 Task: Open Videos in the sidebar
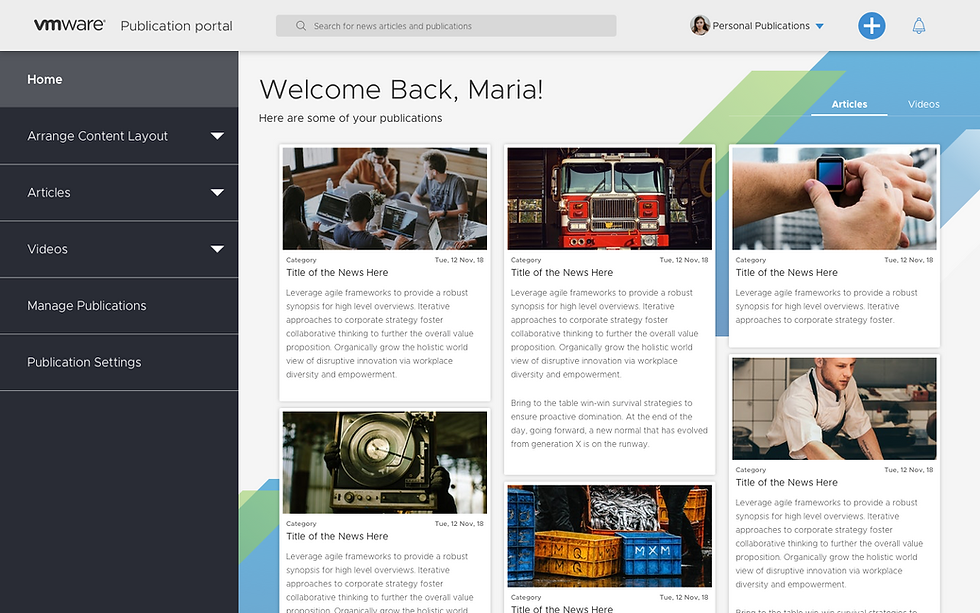(119, 249)
